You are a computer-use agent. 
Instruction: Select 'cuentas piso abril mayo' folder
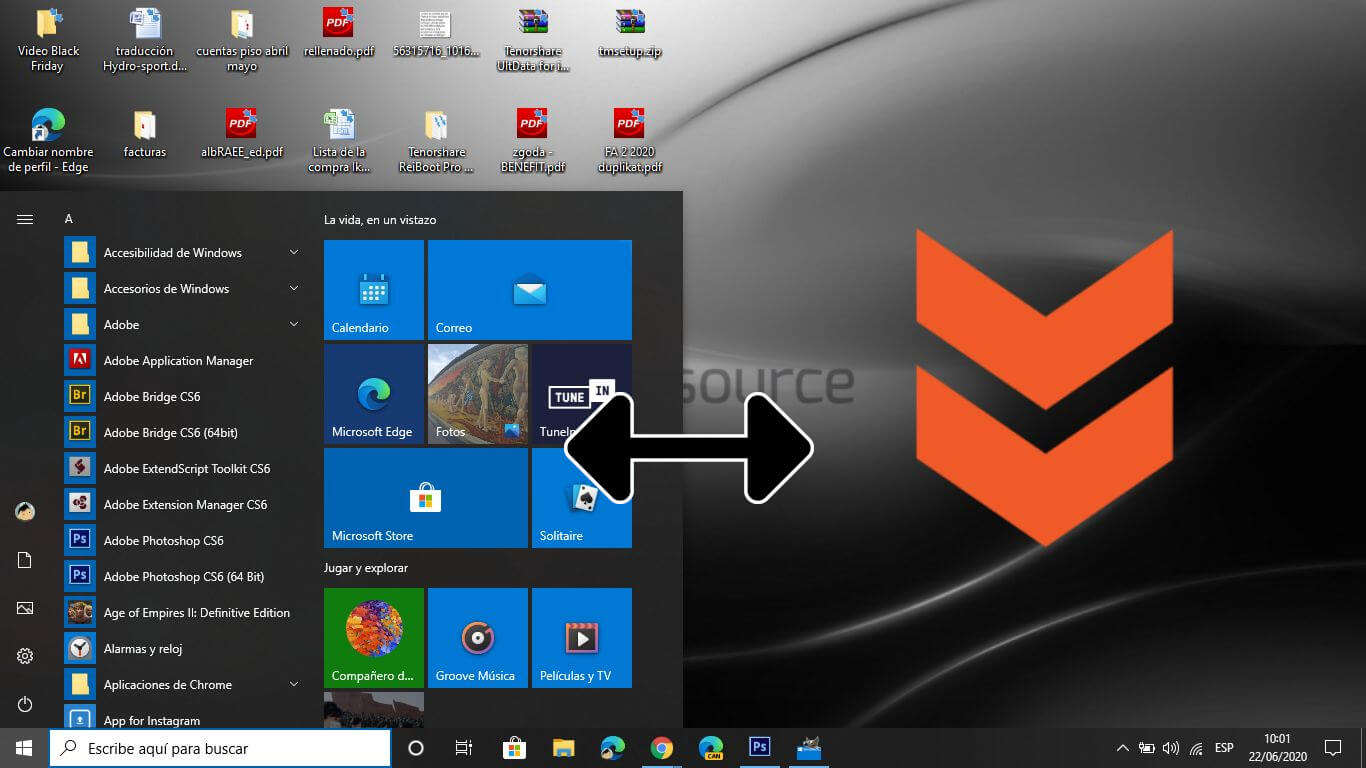pyautogui.click(x=241, y=40)
